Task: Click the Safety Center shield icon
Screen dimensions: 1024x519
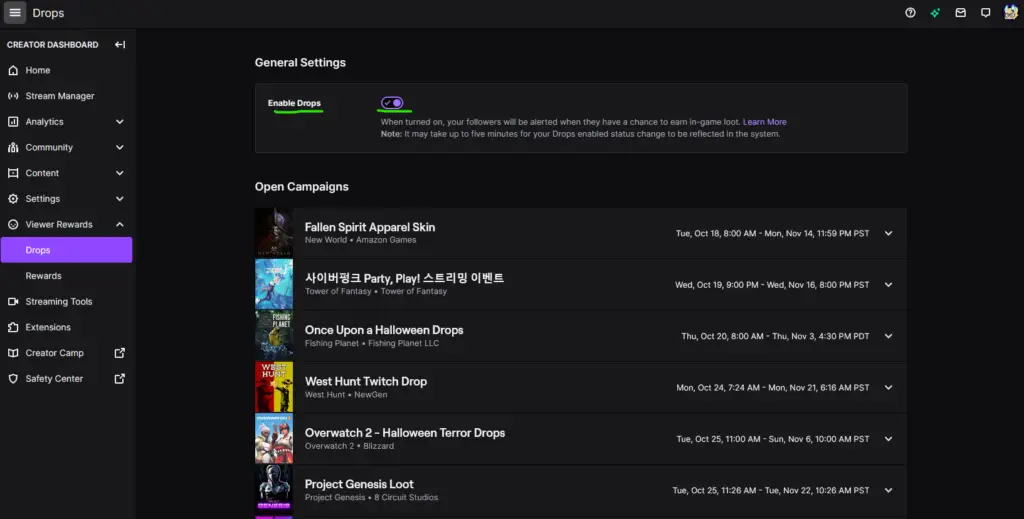Action: (13, 379)
